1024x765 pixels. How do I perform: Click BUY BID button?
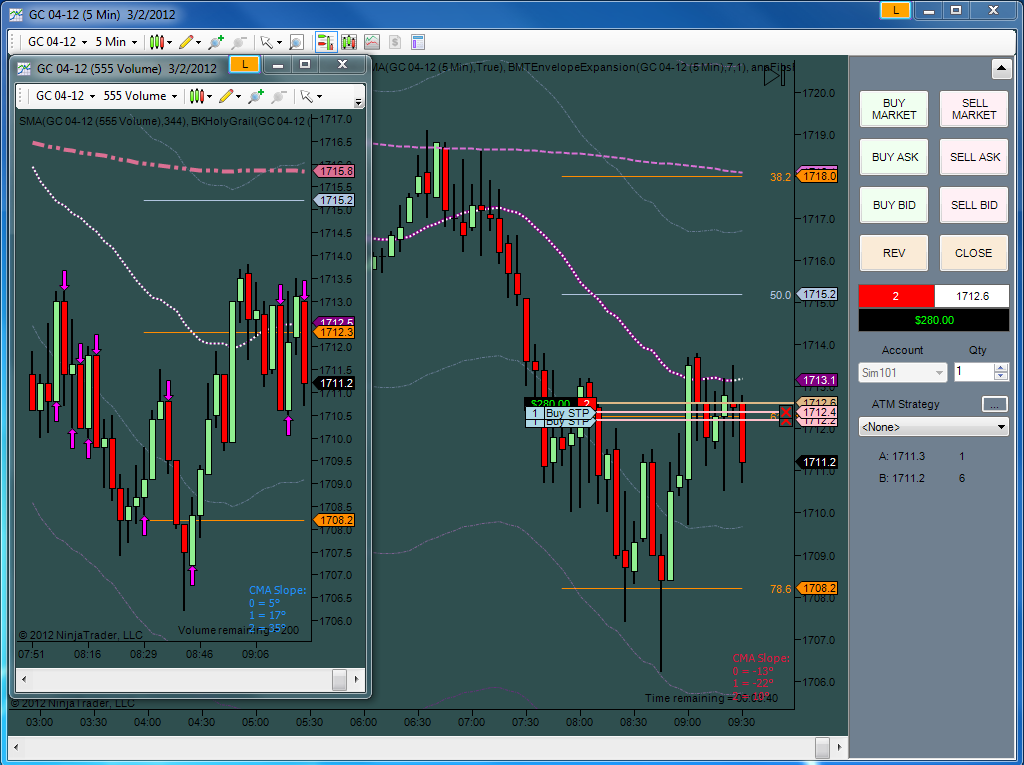pyautogui.click(x=893, y=205)
